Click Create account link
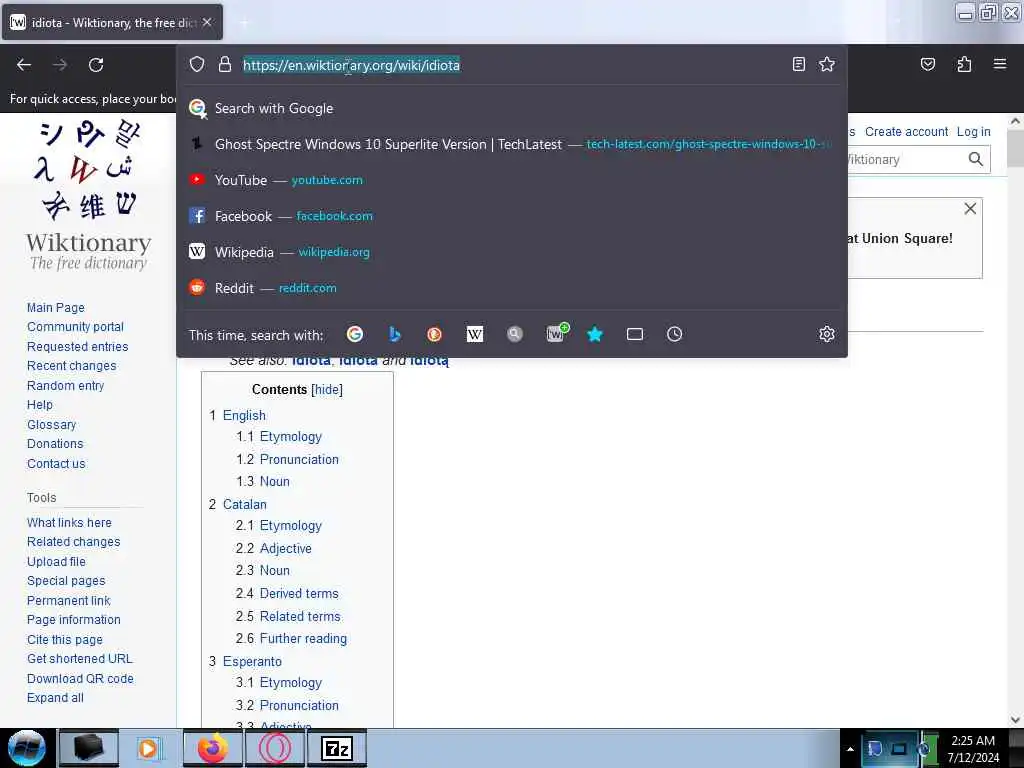Viewport: 1024px width, 768px height. click(x=906, y=132)
